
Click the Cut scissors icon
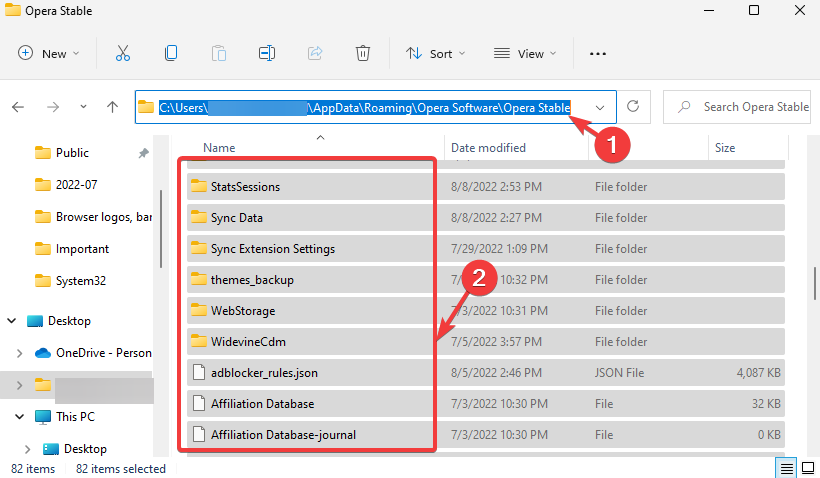[123, 53]
